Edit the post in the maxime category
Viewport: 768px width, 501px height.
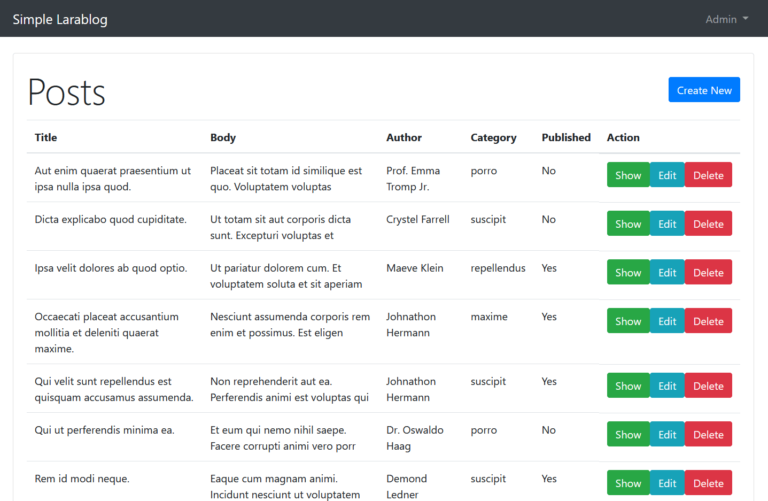667,321
